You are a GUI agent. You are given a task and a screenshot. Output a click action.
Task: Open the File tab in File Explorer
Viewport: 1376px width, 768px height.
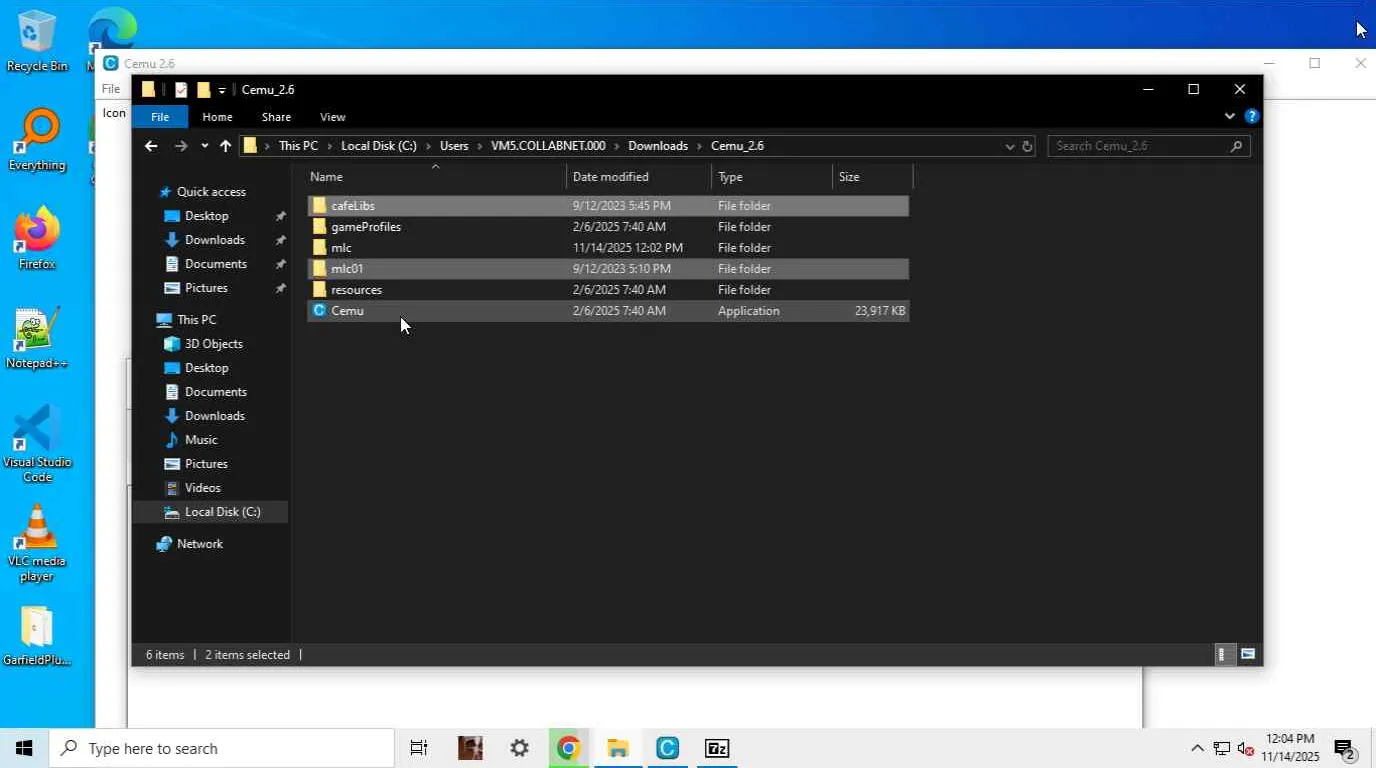point(160,117)
